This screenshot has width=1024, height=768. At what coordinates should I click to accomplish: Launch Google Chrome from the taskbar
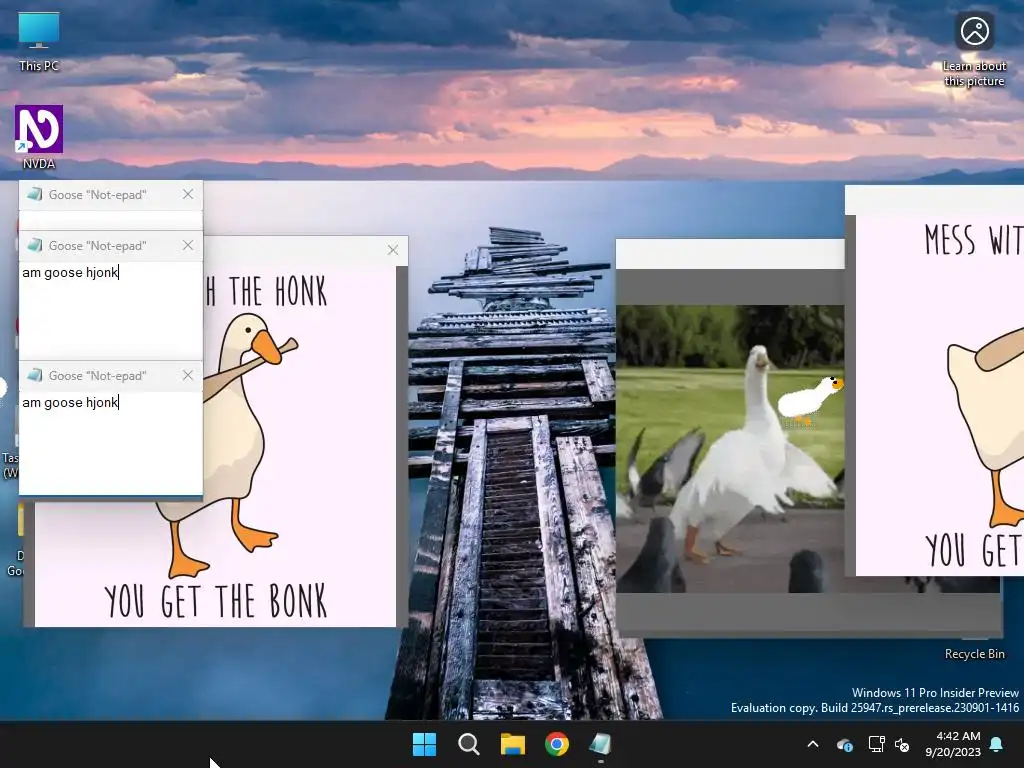557,744
